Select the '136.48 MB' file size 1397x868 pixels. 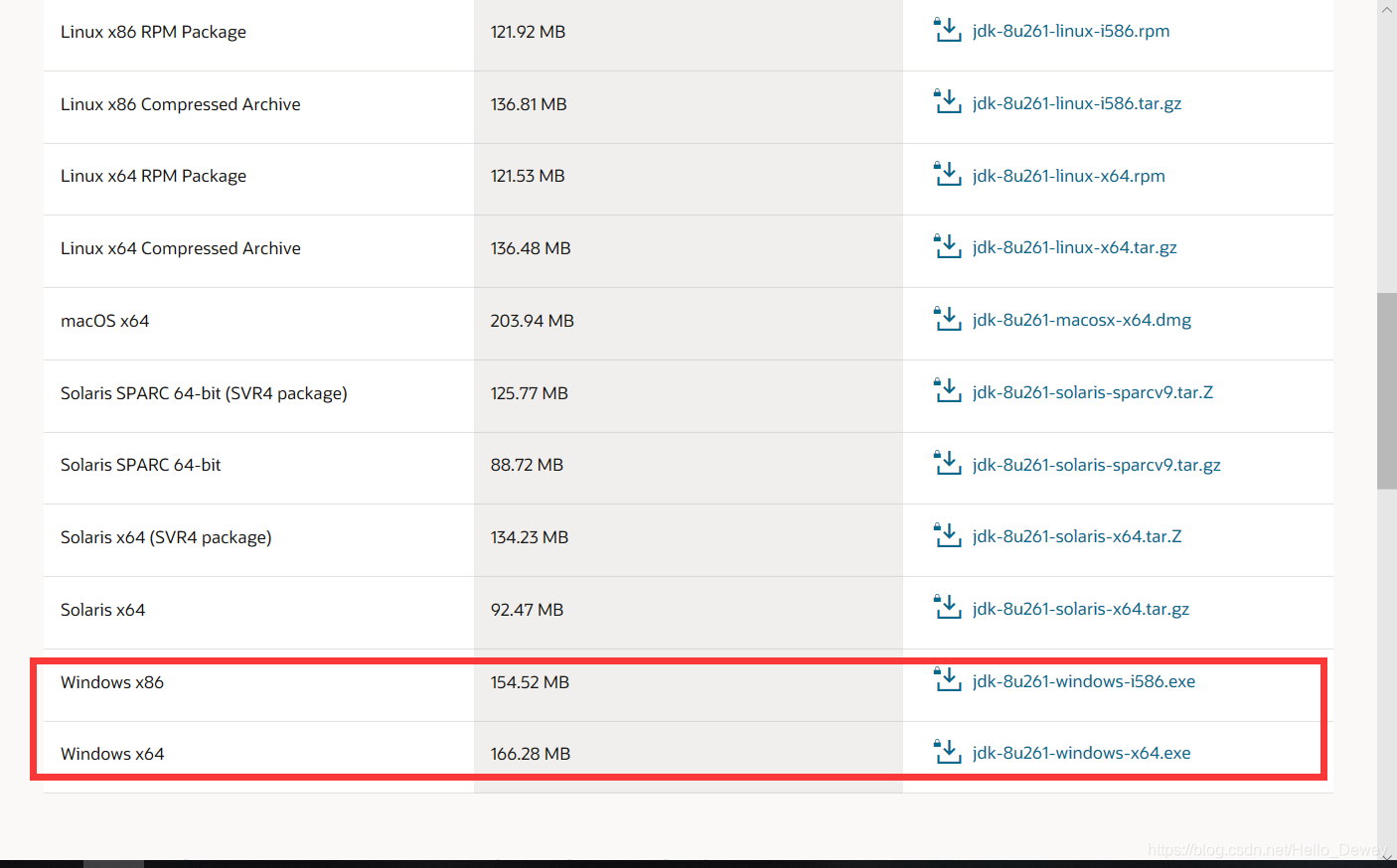[531, 248]
